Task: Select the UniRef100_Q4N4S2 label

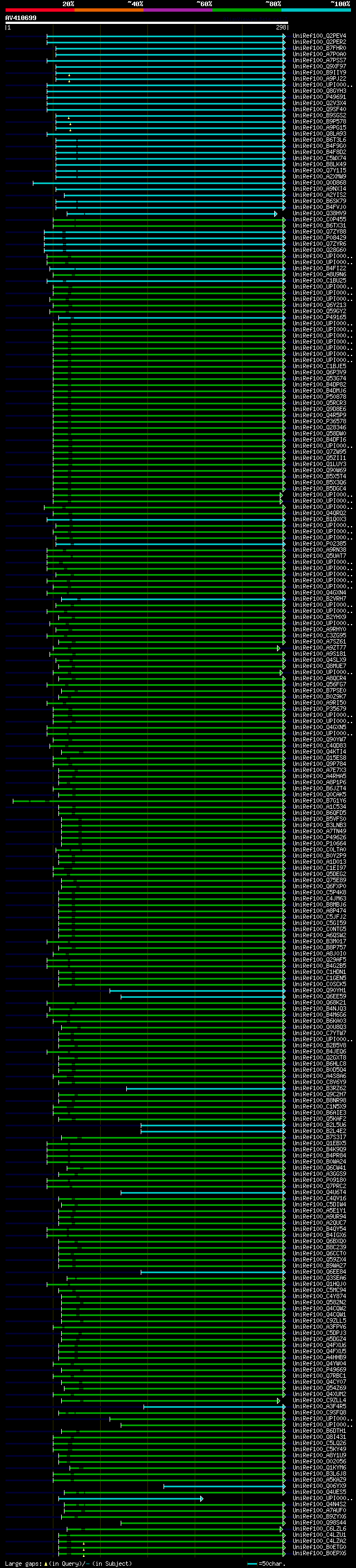Action: [x=319, y=1505]
